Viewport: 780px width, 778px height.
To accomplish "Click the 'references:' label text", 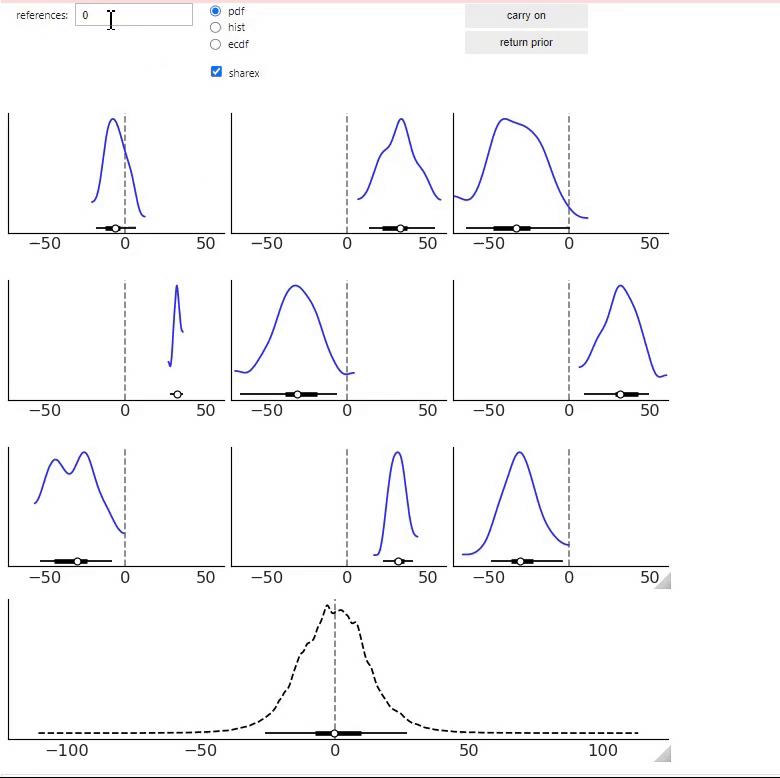I will pyautogui.click(x=42, y=15).
